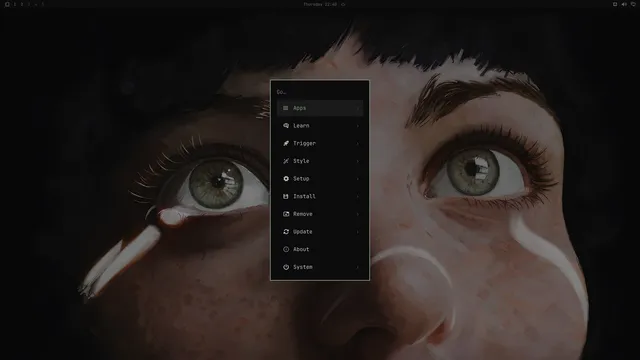Choose the Style menu entry
The height and width of the screenshot is (360, 640).
tap(320, 161)
